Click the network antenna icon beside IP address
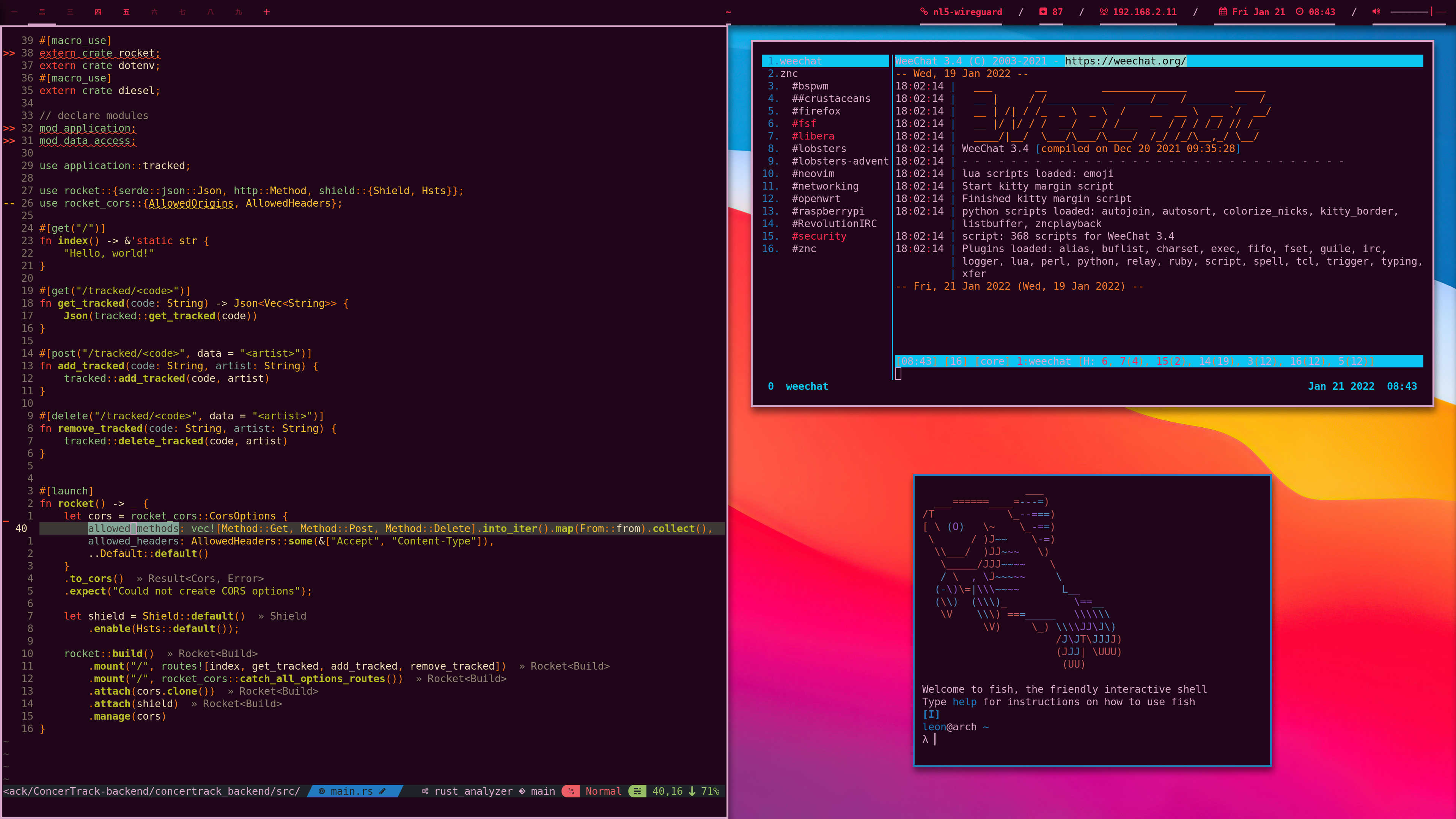1456x819 pixels. point(1103,11)
